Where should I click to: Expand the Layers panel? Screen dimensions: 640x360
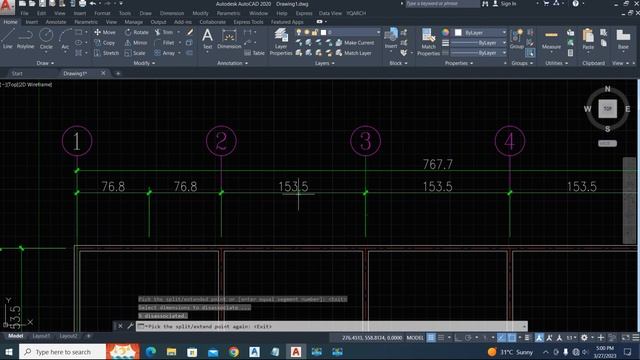click(x=324, y=63)
